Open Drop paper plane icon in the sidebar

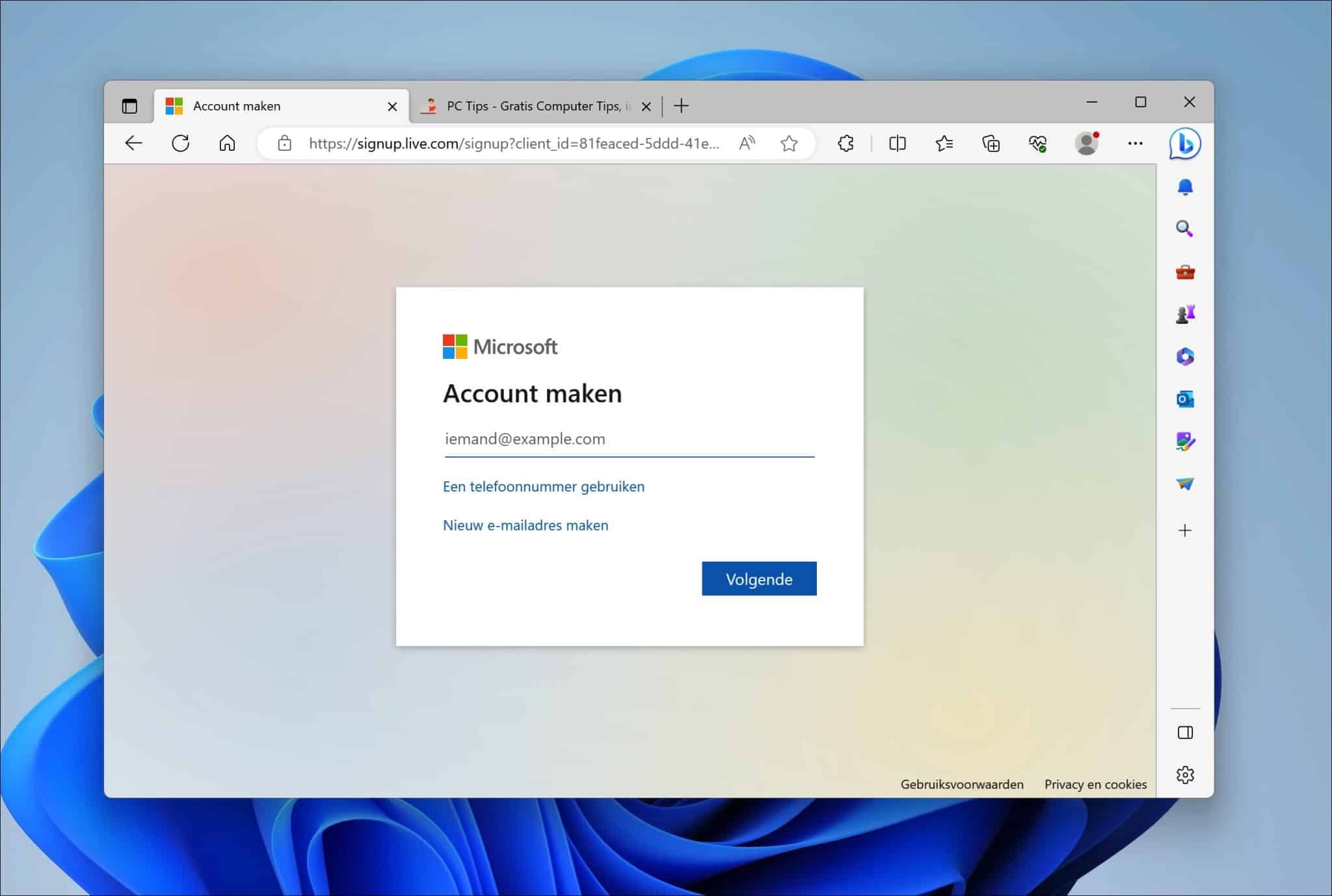(x=1185, y=484)
